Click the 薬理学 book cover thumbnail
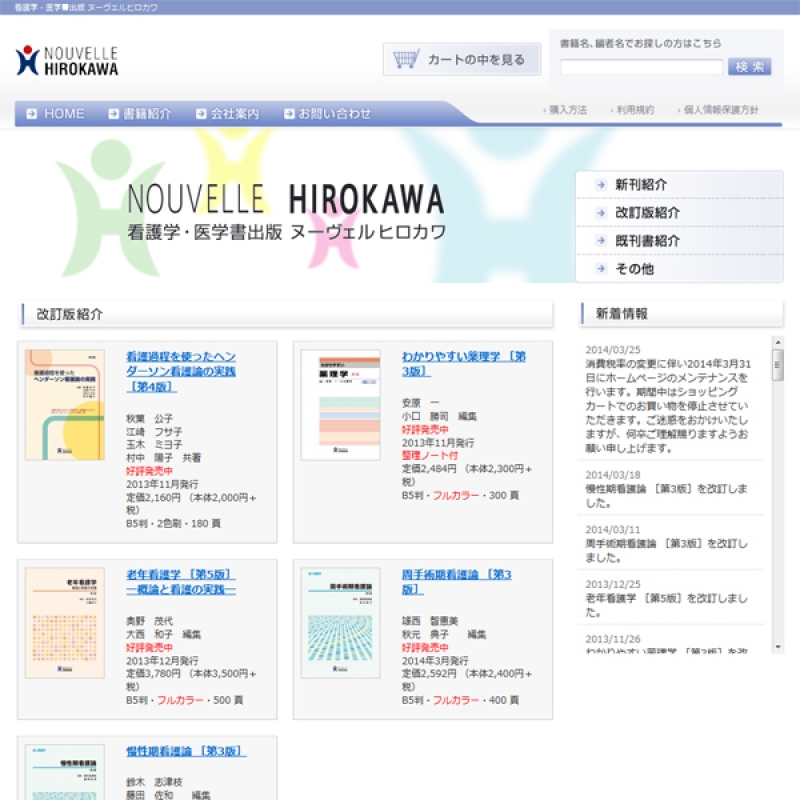800x800 pixels. click(x=340, y=405)
